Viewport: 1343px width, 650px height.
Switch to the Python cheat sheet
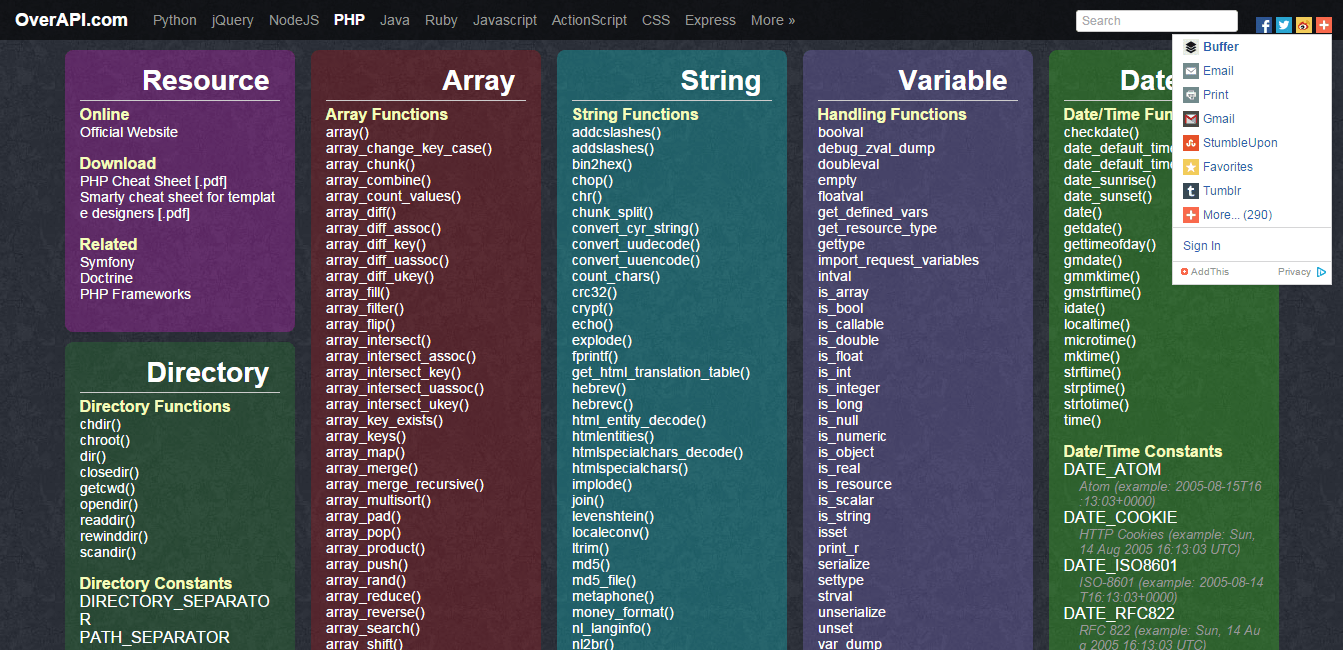(174, 20)
